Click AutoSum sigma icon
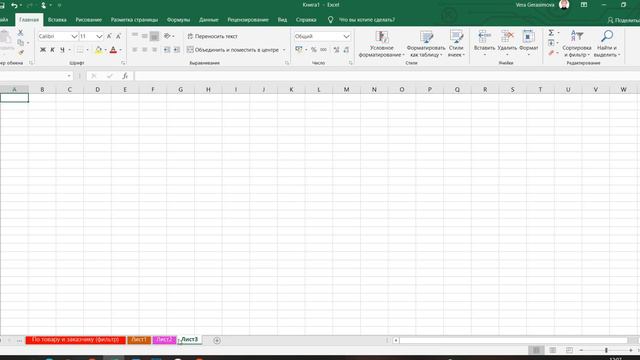Image resolution: width=640 pixels, height=360 pixels. click(x=551, y=33)
